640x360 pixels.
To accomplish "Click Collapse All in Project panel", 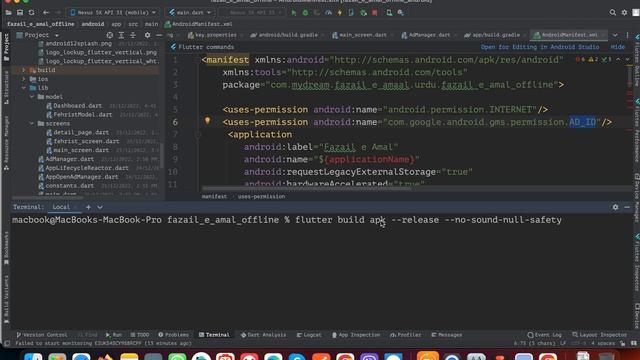I will [133, 35].
